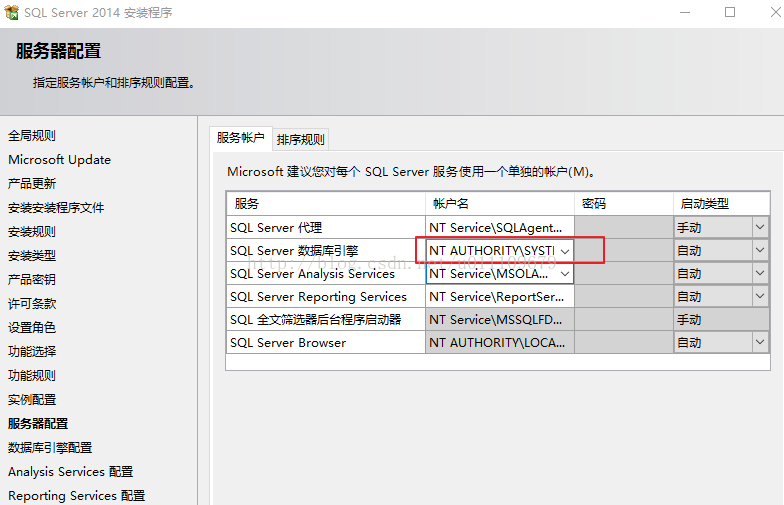The image size is (784, 505).
Task: Go to 全局规则 step in sidebar
Action: [x=32, y=136]
